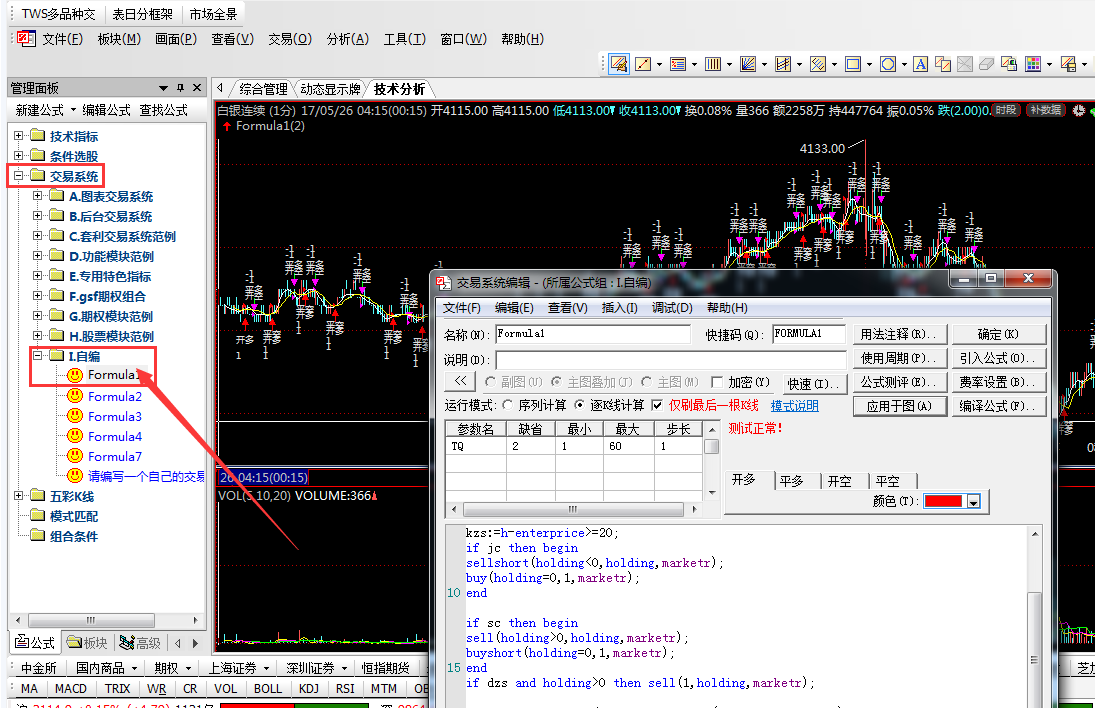
Task: Click the 应用于图(A) button
Action: pos(899,406)
